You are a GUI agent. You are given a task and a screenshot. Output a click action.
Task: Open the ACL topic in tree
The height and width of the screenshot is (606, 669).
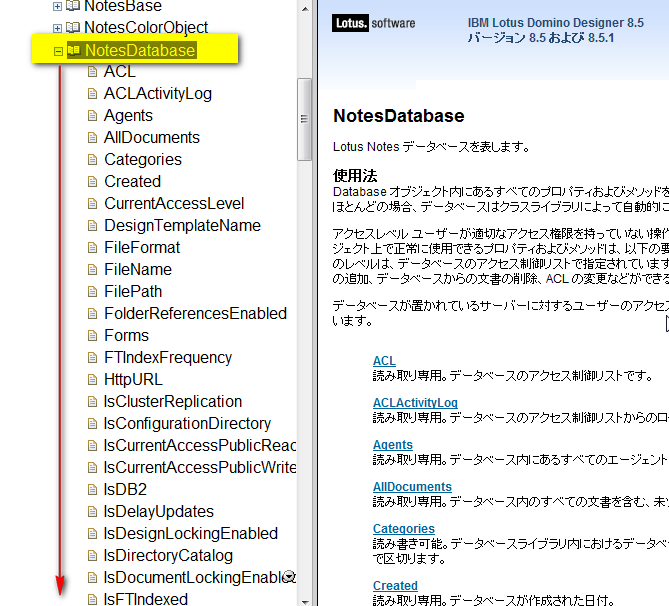click(x=120, y=71)
